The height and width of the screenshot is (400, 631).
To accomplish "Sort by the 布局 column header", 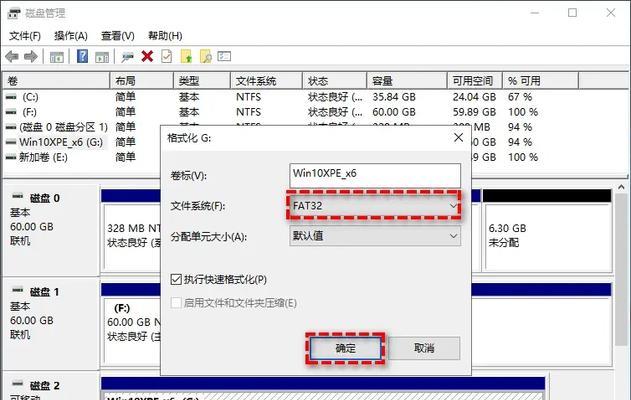I will (142, 81).
